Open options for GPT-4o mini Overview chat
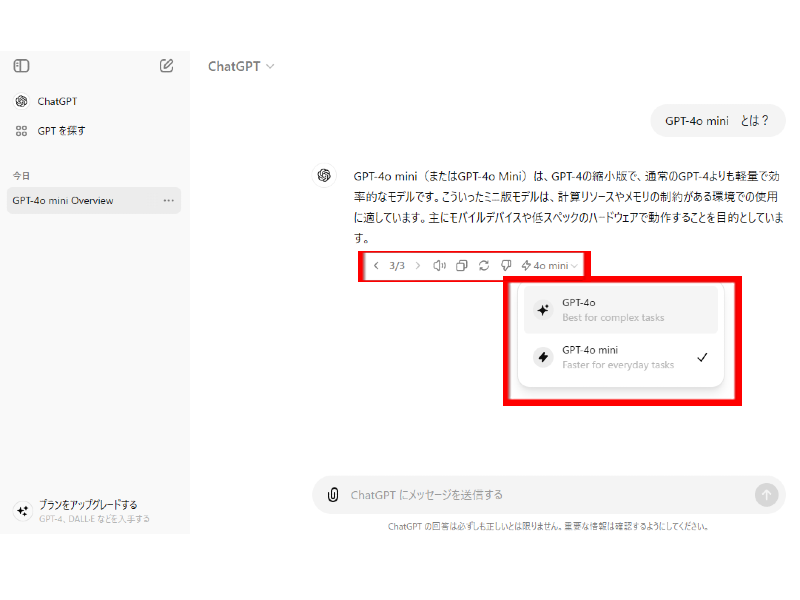The height and width of the screenshot is (600, 800). tap(169, 200)
